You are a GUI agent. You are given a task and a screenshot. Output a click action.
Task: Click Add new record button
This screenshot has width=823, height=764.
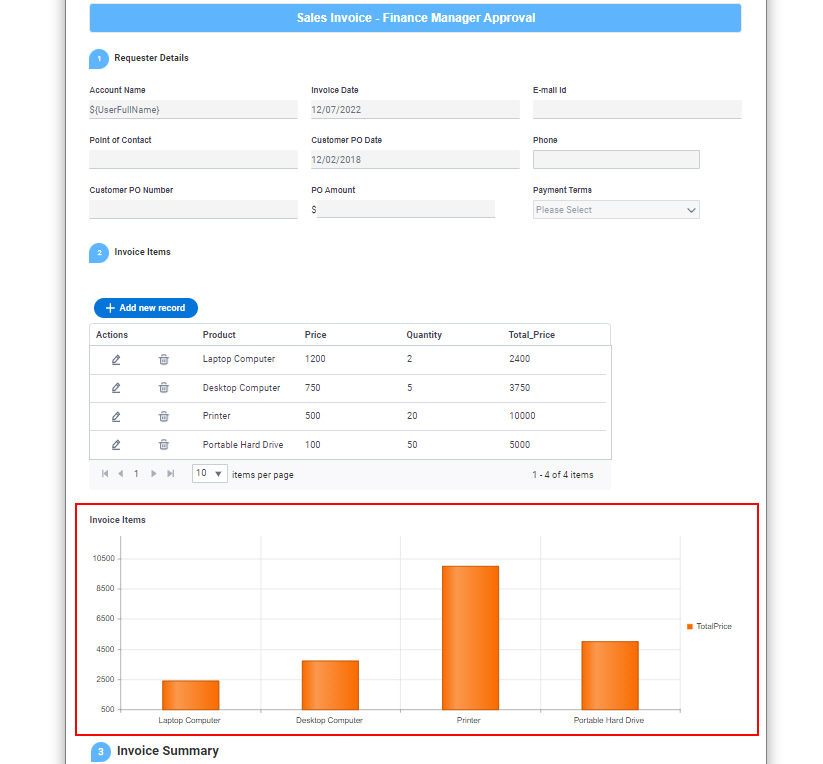tap(146, 308)
